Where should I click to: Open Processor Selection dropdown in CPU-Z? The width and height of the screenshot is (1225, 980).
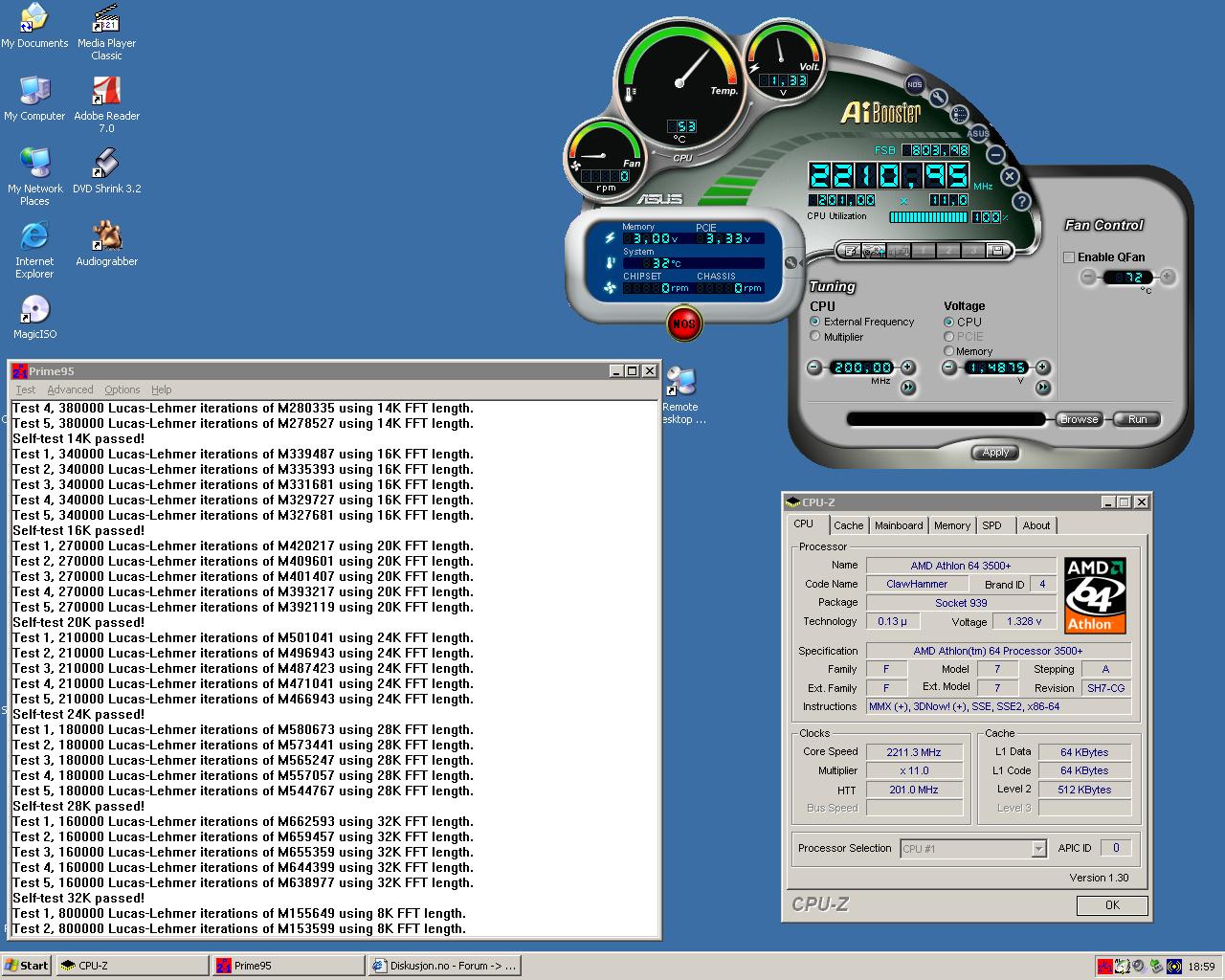(x=973, y=849)
